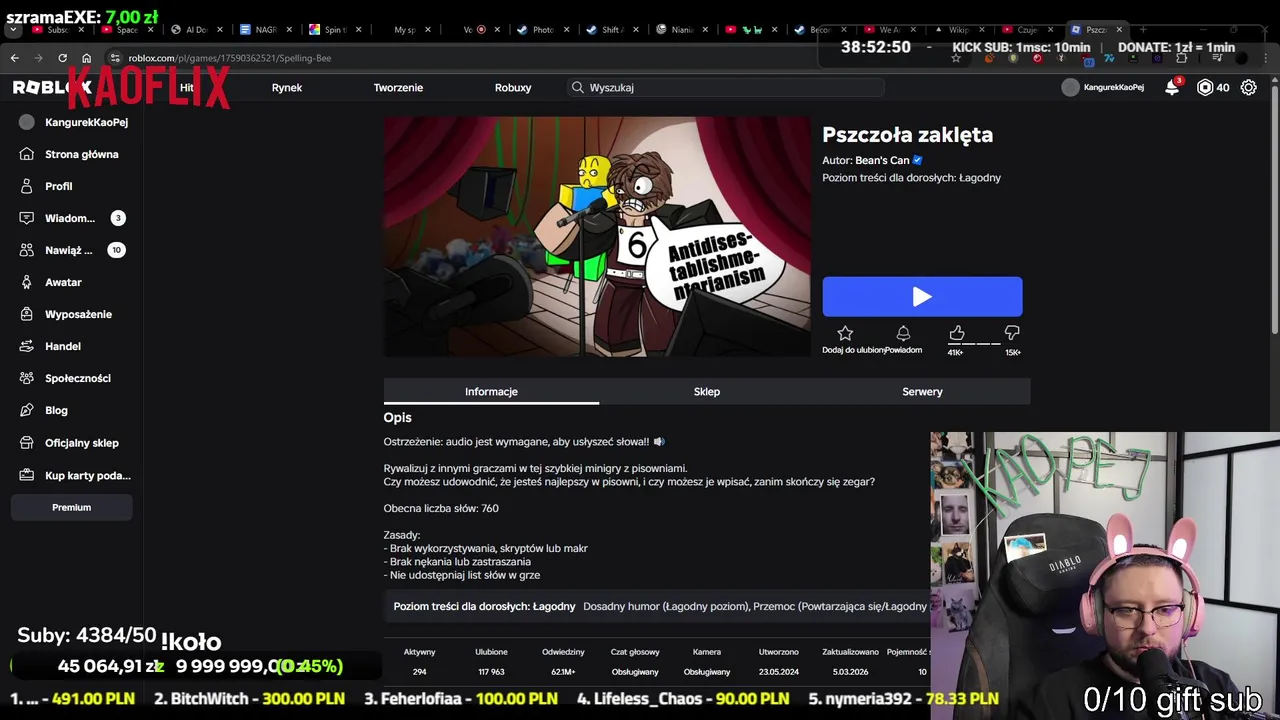
Task: Open KangurekKaoPej profile in the header
Action: (x=1103, y=87)
